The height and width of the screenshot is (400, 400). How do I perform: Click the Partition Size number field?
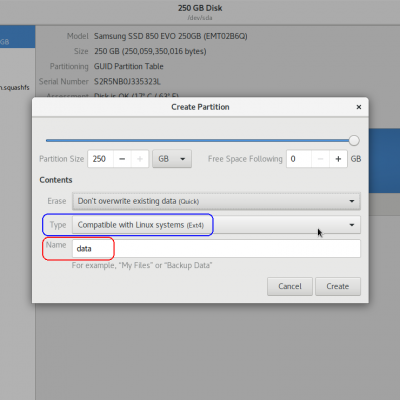(x=101, y=159)
